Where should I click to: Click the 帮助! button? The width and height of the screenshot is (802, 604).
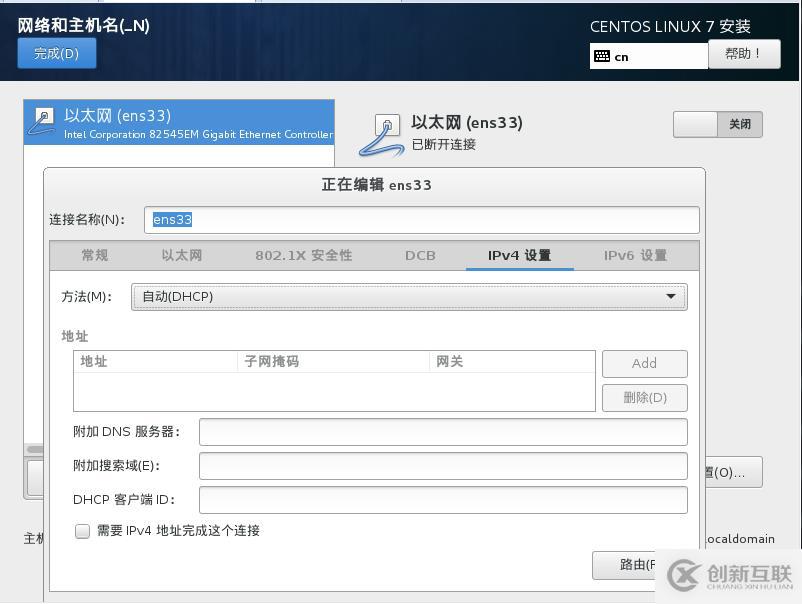746,54
